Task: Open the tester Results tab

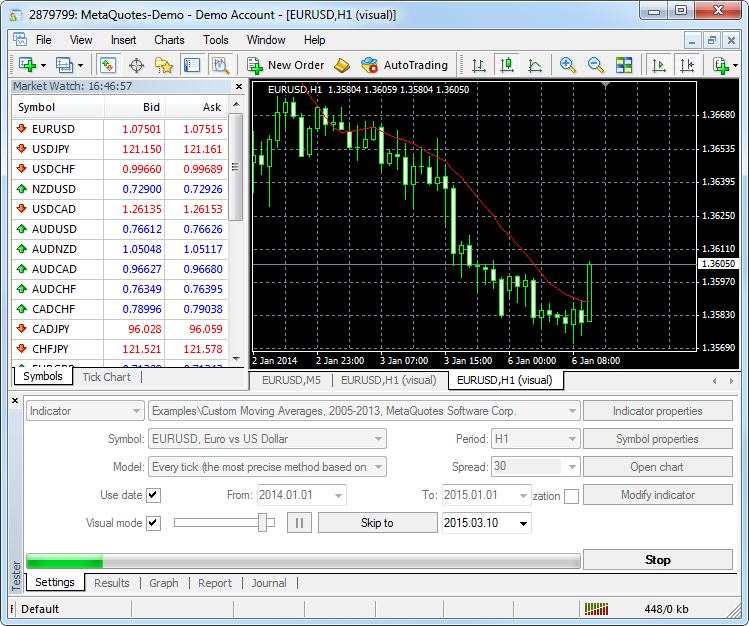Action: pyautogui.click(x=111, y=583)
